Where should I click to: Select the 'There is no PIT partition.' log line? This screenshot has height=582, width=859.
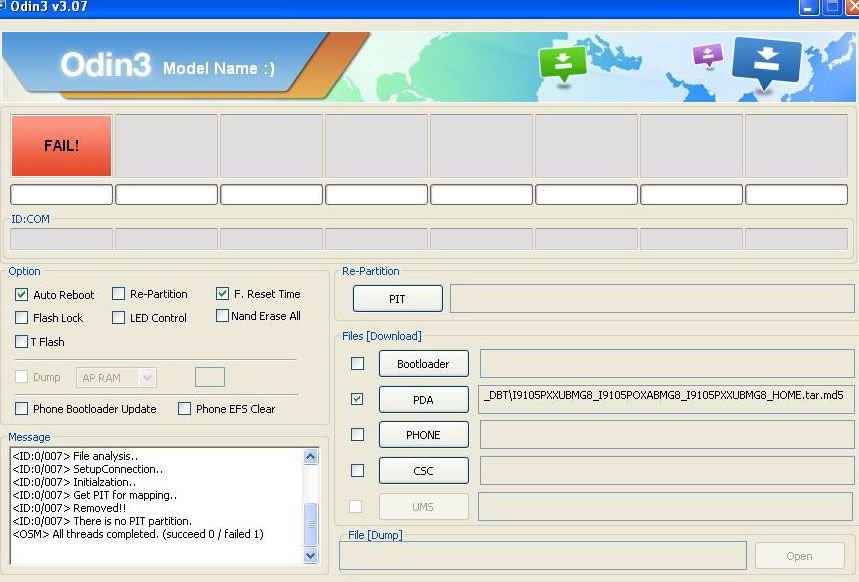tap(102, 521)
